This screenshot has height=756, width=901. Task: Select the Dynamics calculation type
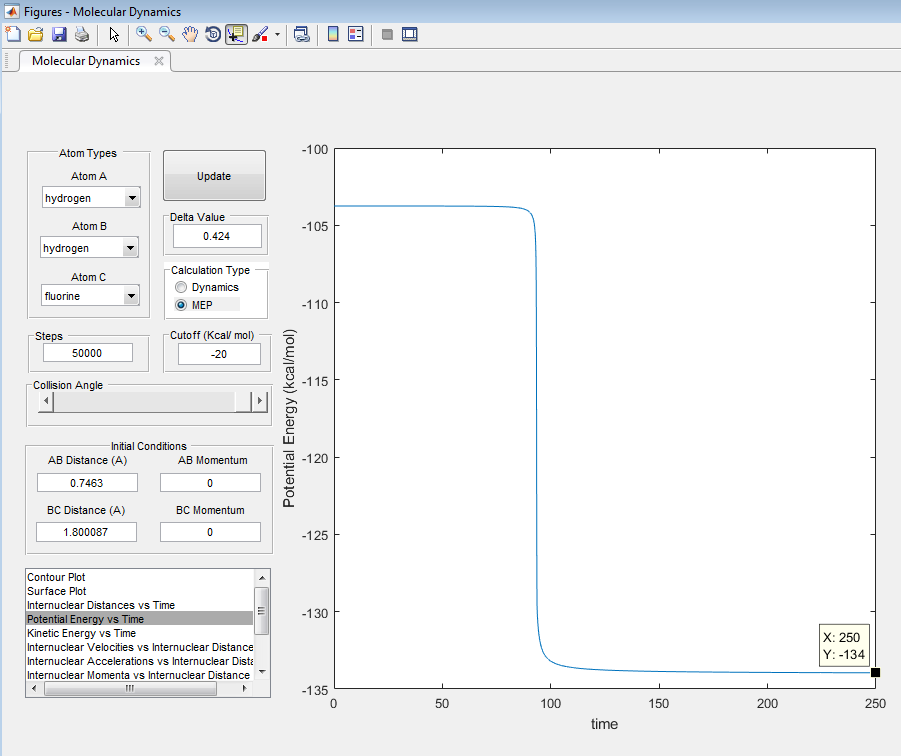point(181,288)
